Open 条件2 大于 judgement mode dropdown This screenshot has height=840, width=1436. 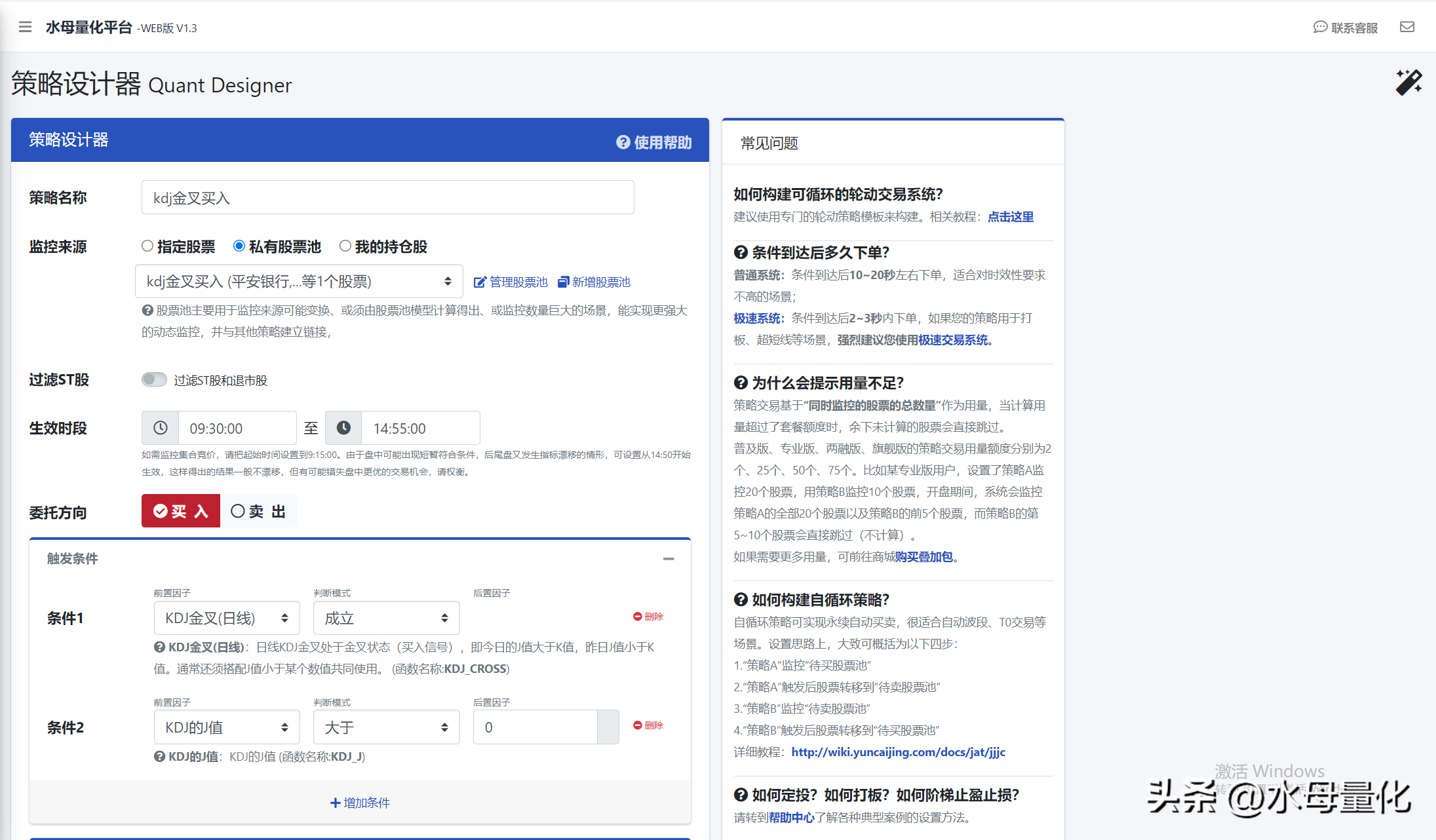[x=387, y=727]
